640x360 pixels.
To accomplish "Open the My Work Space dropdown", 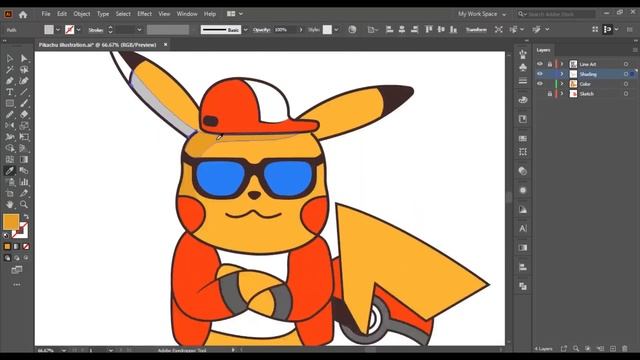I will pyautogui.click(x=482, y=14).
